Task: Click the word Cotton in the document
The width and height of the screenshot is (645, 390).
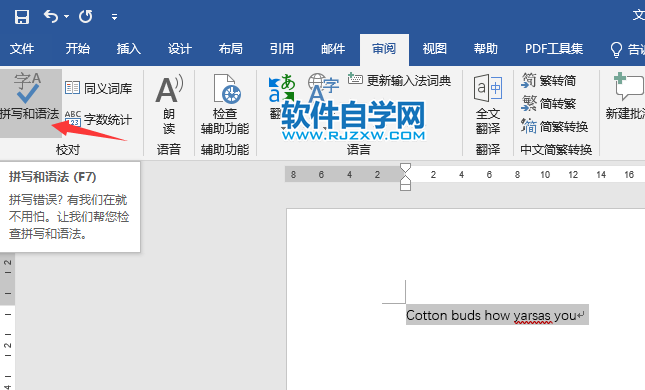Action: (427, 316)
